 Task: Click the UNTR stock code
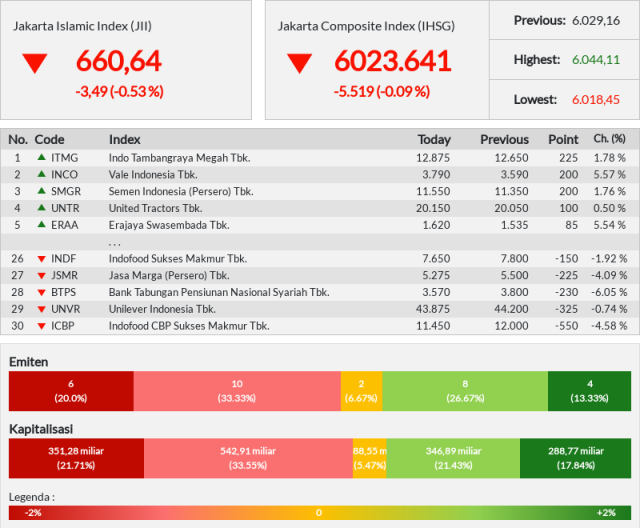click(x=65, y=208)
